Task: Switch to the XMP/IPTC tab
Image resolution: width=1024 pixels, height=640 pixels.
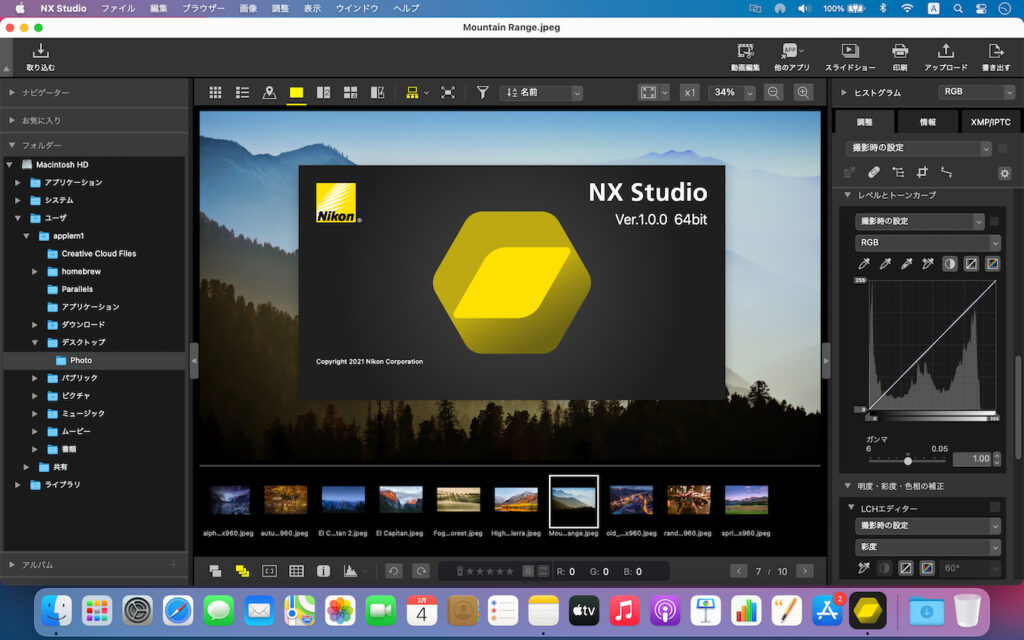Action: (x=986, y=122)
